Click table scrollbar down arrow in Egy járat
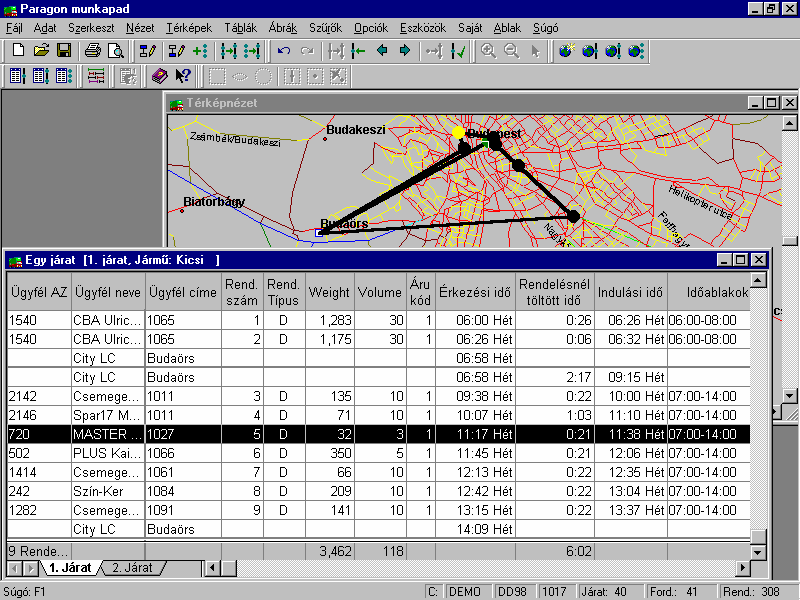The height and width of the screenshot is (600, 800). click(x=758, y=552)
